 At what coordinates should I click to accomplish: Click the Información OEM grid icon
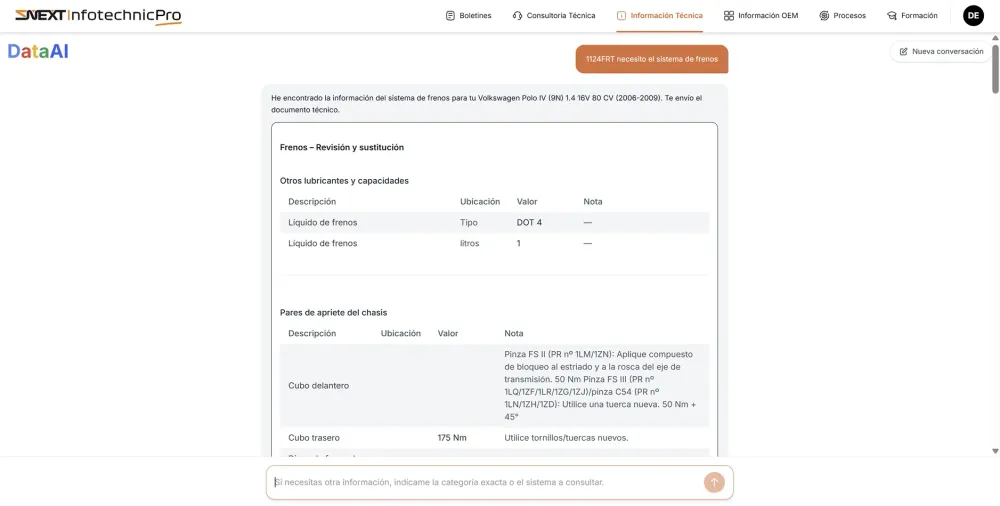[729, 16]
